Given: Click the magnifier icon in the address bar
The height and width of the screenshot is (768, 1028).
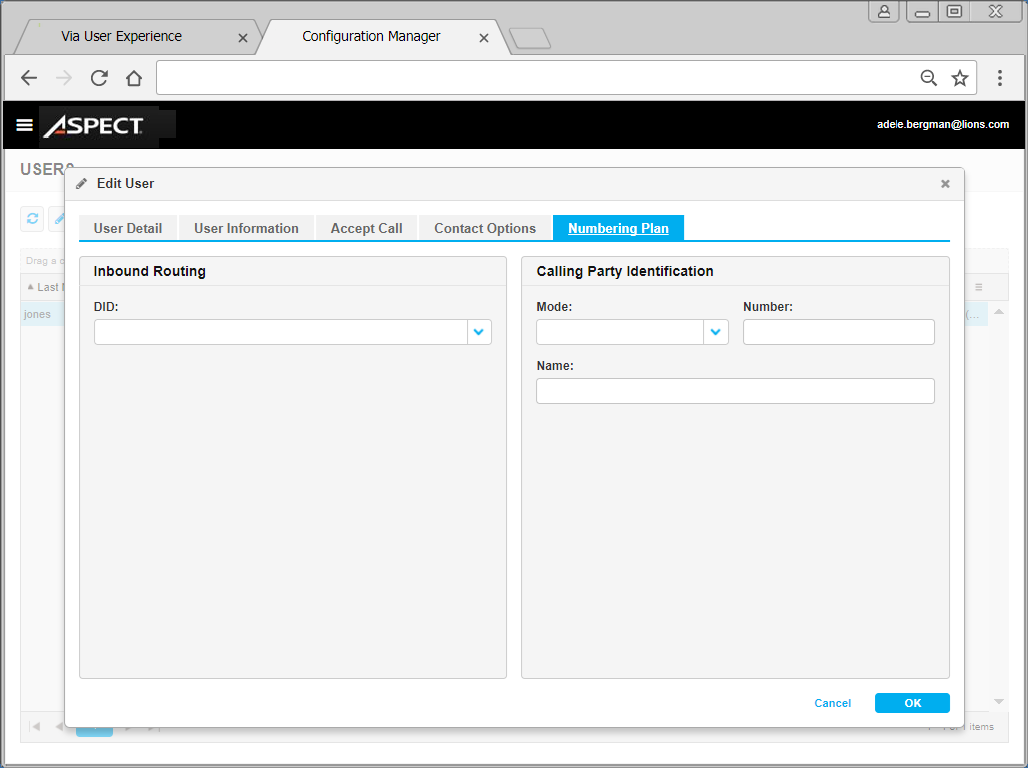Looking at the screenshot, I should point(929,77).
